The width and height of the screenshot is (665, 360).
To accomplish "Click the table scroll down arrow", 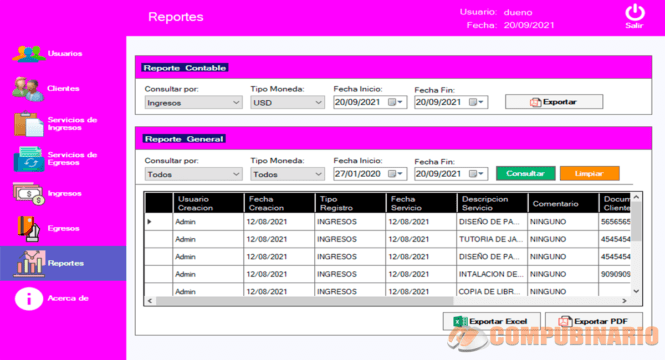I will pos(636,291).
